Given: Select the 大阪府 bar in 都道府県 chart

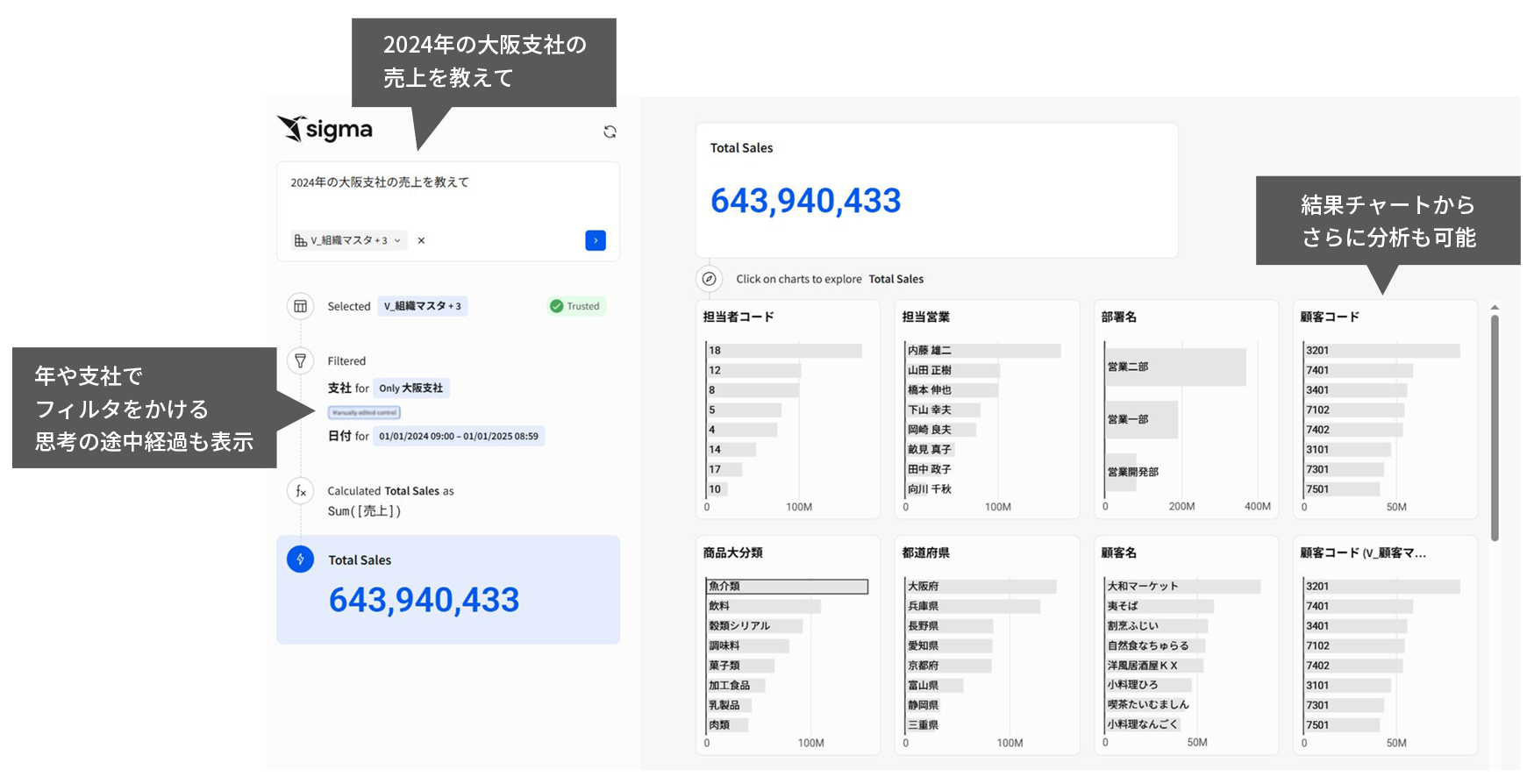Looking at the screenshot, I should click(x=981, y=586).
